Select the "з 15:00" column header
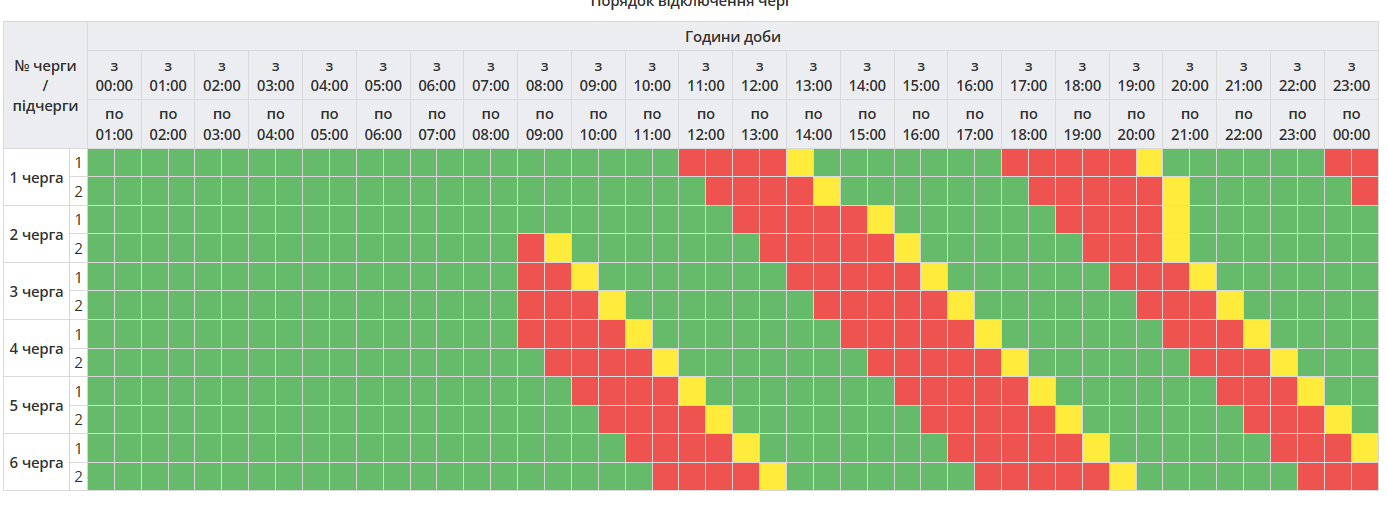Image resolution: width=1387 pixels, height=517 pixels. tap(921, 75)
